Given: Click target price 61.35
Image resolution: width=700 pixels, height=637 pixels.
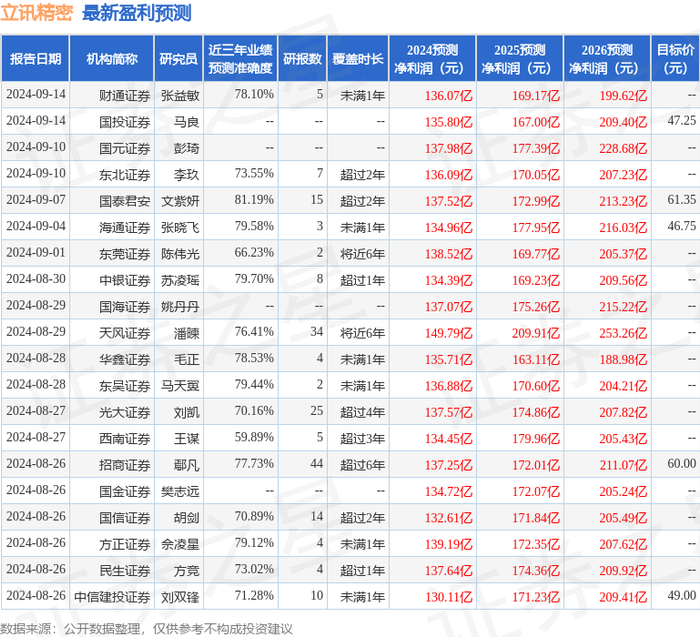Looking at the screenshot, I should (682, 200).
